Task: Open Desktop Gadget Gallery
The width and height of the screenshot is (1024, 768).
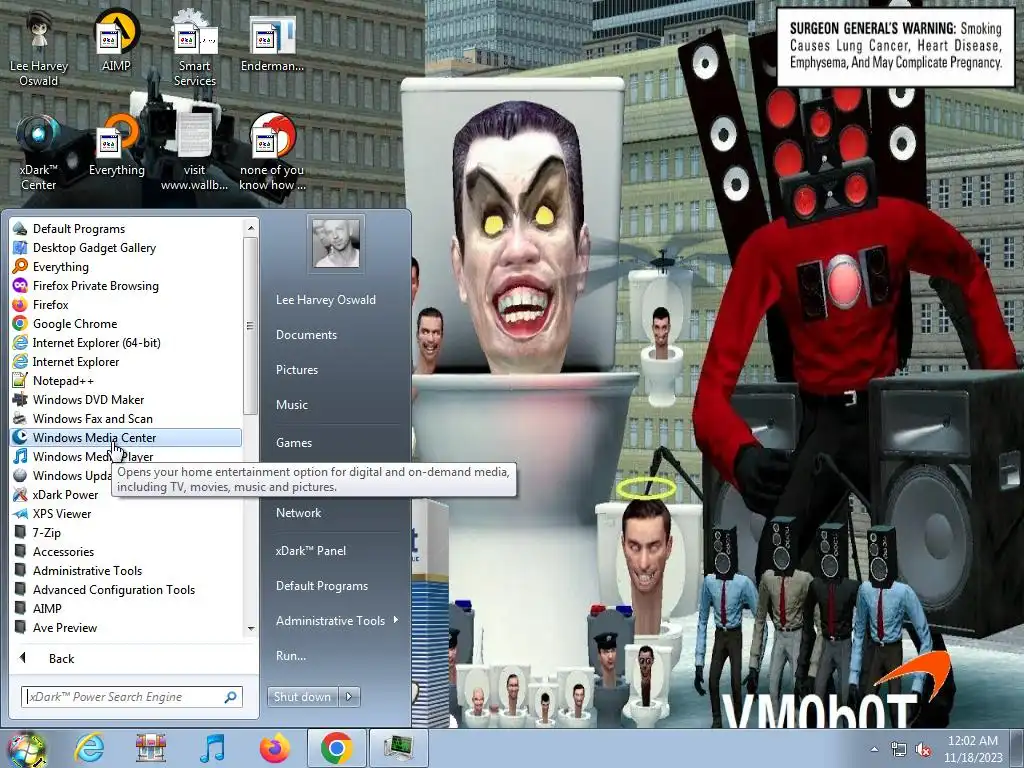Action: (126, 248)
